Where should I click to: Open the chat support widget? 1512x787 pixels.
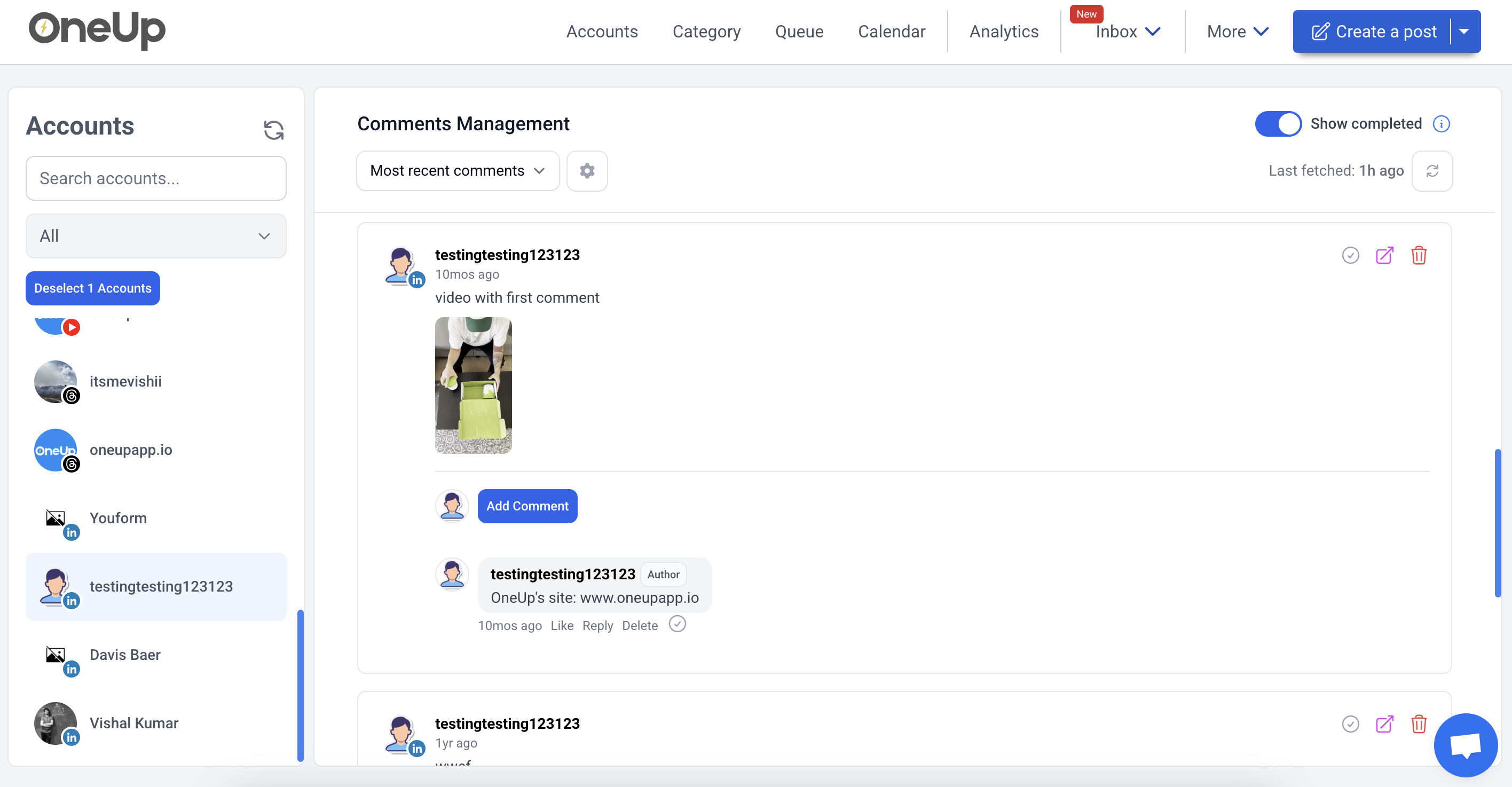point(1466,745)
